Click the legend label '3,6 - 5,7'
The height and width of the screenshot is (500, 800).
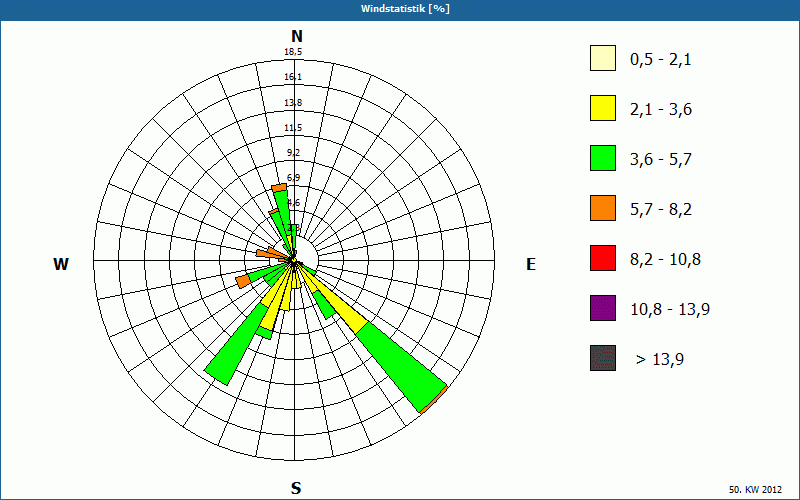click(661, 160)
